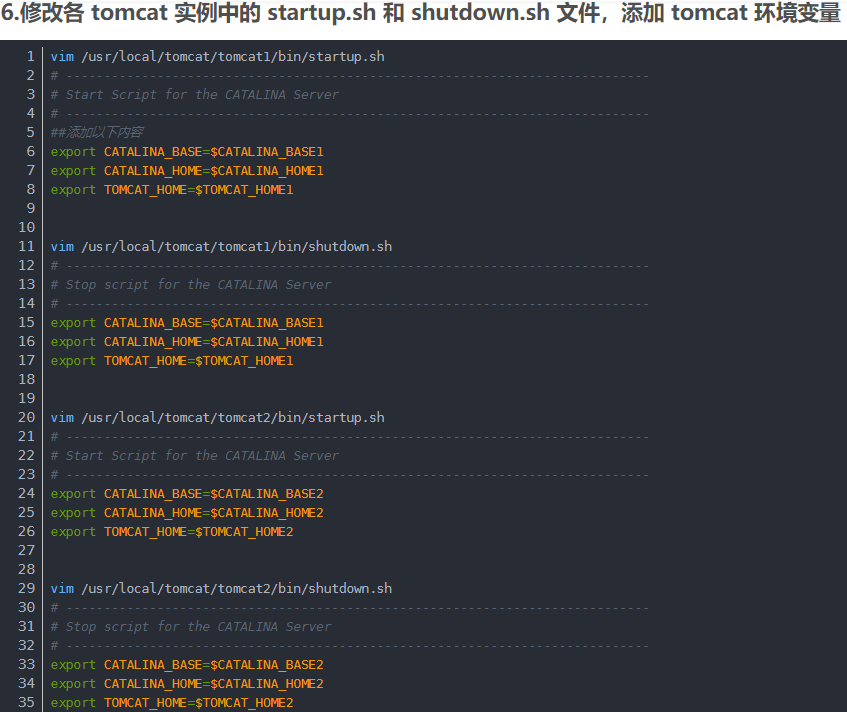Select export CATALINA_BASE=$CATALINA_BASE1 on line 15
Viewport: 847px width, 712px height.
pyautogui.click(x=187, y=323)
